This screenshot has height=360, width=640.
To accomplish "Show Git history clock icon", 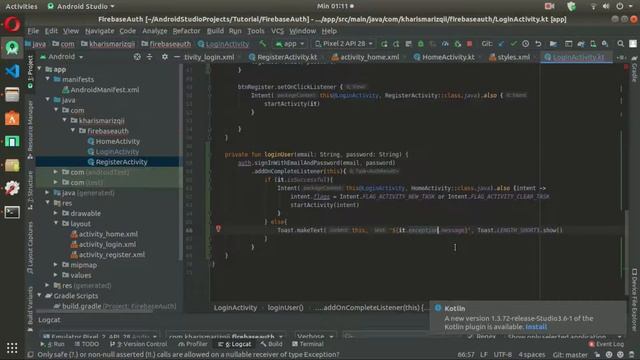I will pos(526,44).
